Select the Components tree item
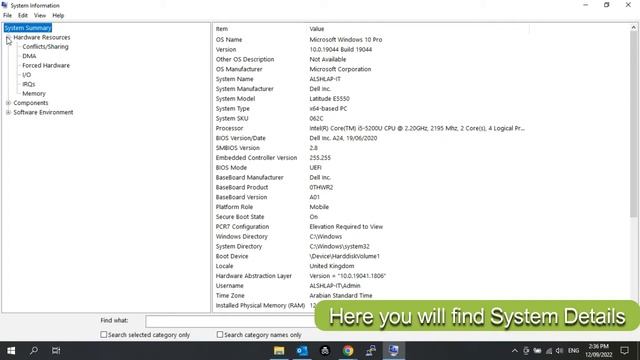Viewport: 640px width, 360px height. click(x=31, y=103)
